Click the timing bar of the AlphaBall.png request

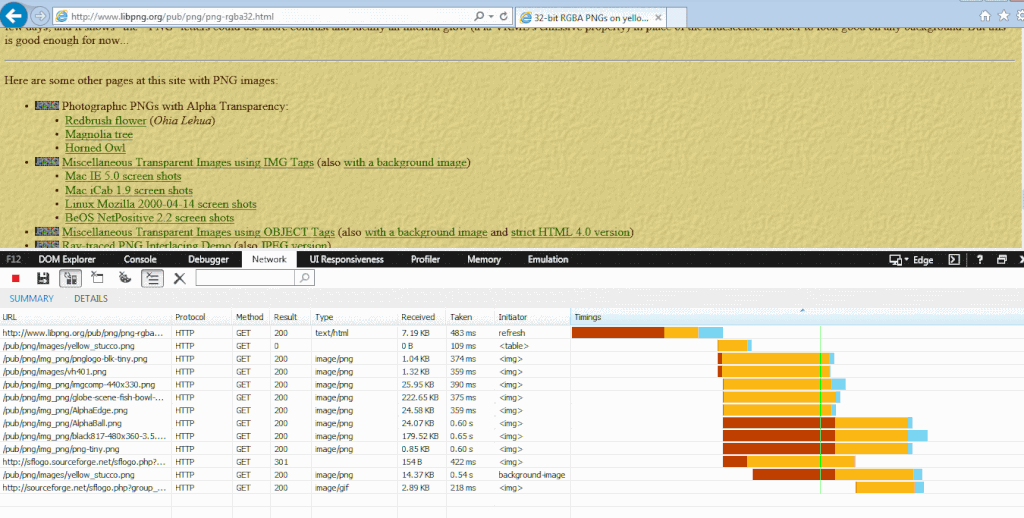(x=818, y=423)
